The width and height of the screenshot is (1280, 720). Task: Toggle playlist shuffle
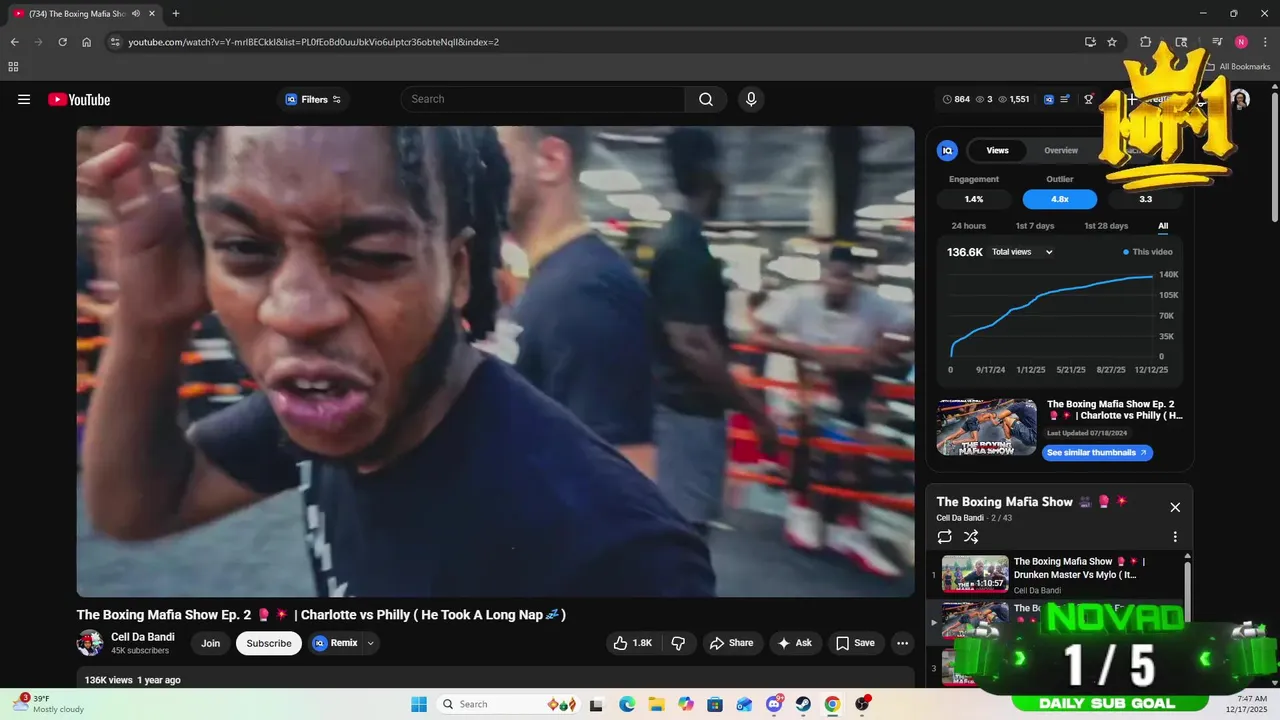click(x=971, y=537)
